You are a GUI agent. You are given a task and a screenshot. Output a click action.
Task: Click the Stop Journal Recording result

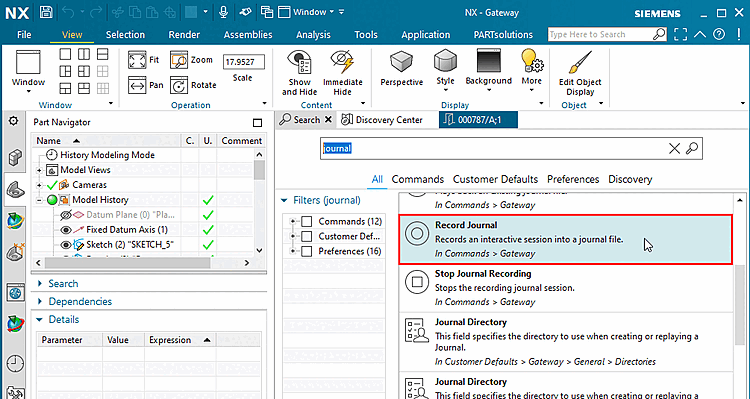click(x=566, y=288)
